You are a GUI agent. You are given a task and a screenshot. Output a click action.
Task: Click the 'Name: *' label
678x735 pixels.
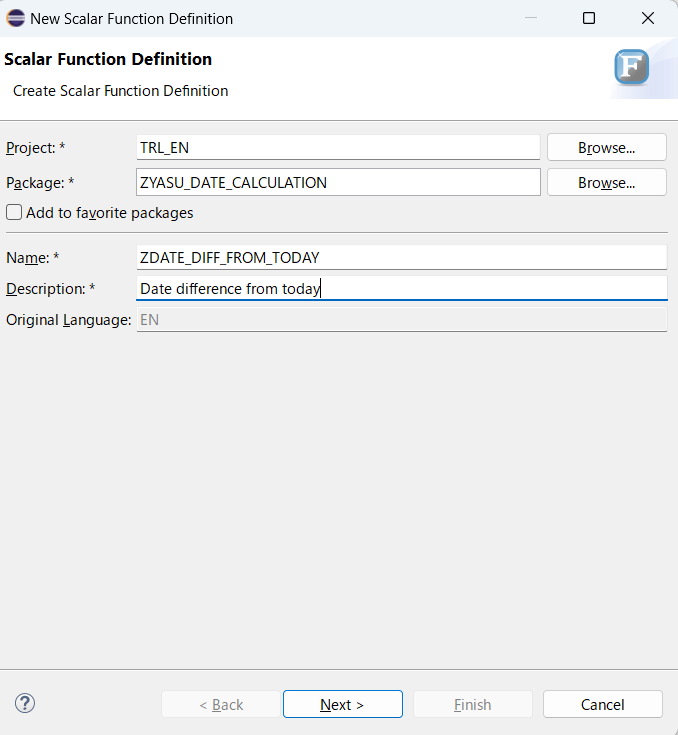32,258
